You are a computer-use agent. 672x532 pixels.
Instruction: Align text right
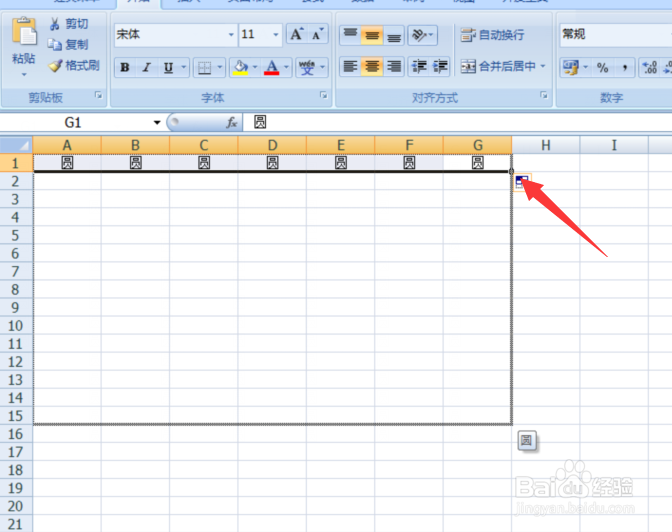click(x=393, y=66)
